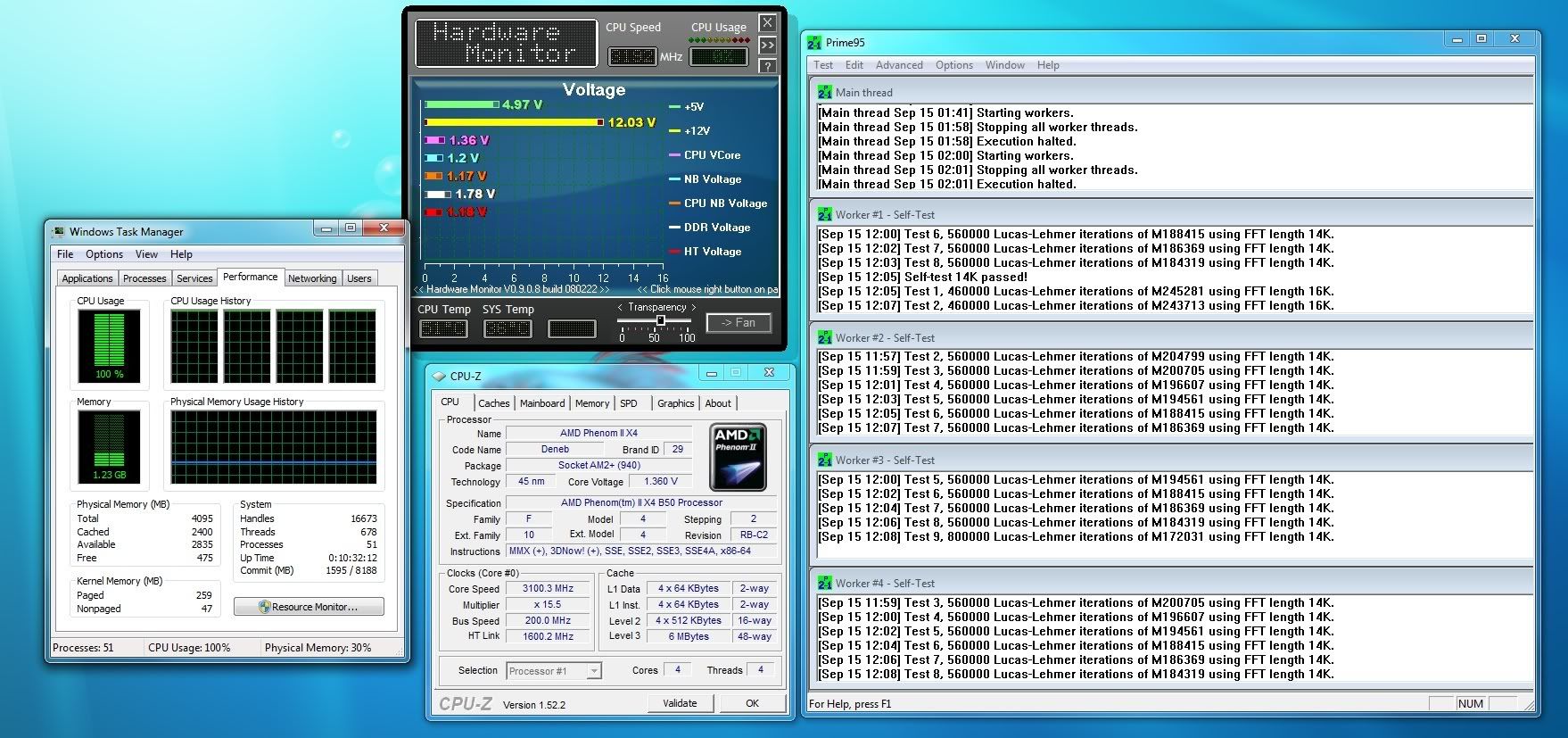Click the -> Fan button in Hardware Monitor
The height and width of the screenshot is (738, 1568).
(739, 323)
